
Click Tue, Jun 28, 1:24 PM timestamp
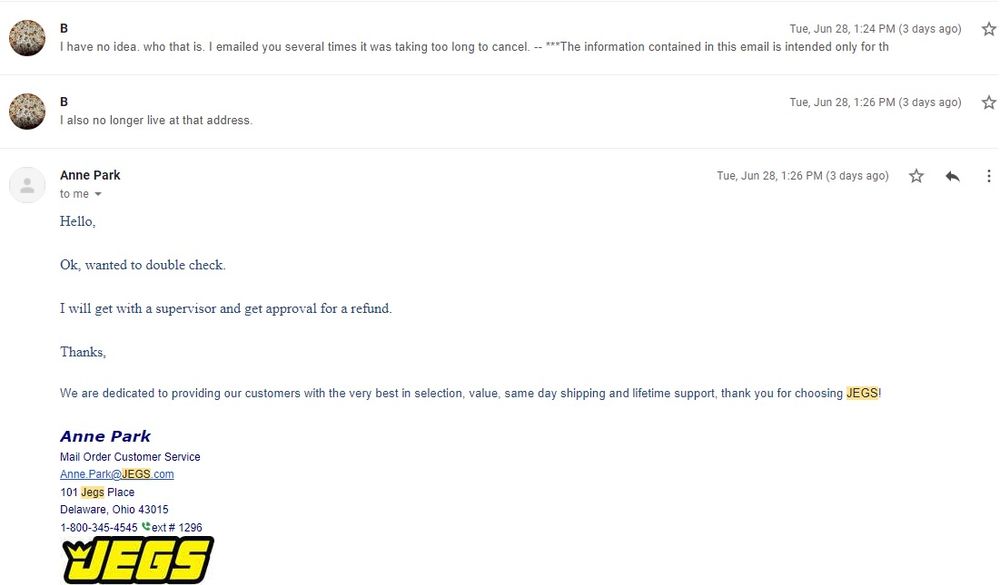[875, 29]
